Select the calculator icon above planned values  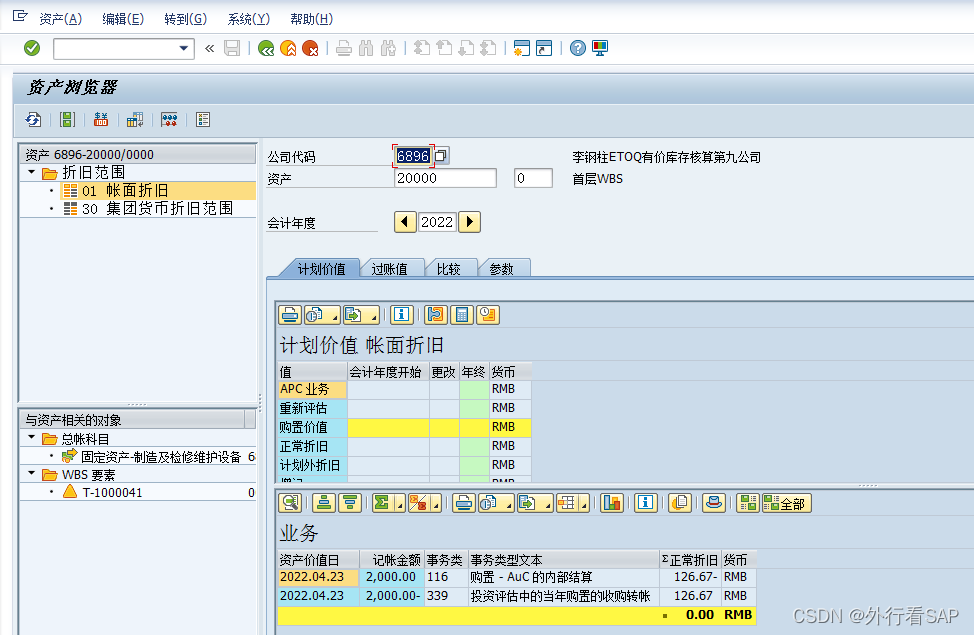pos(461,314)
